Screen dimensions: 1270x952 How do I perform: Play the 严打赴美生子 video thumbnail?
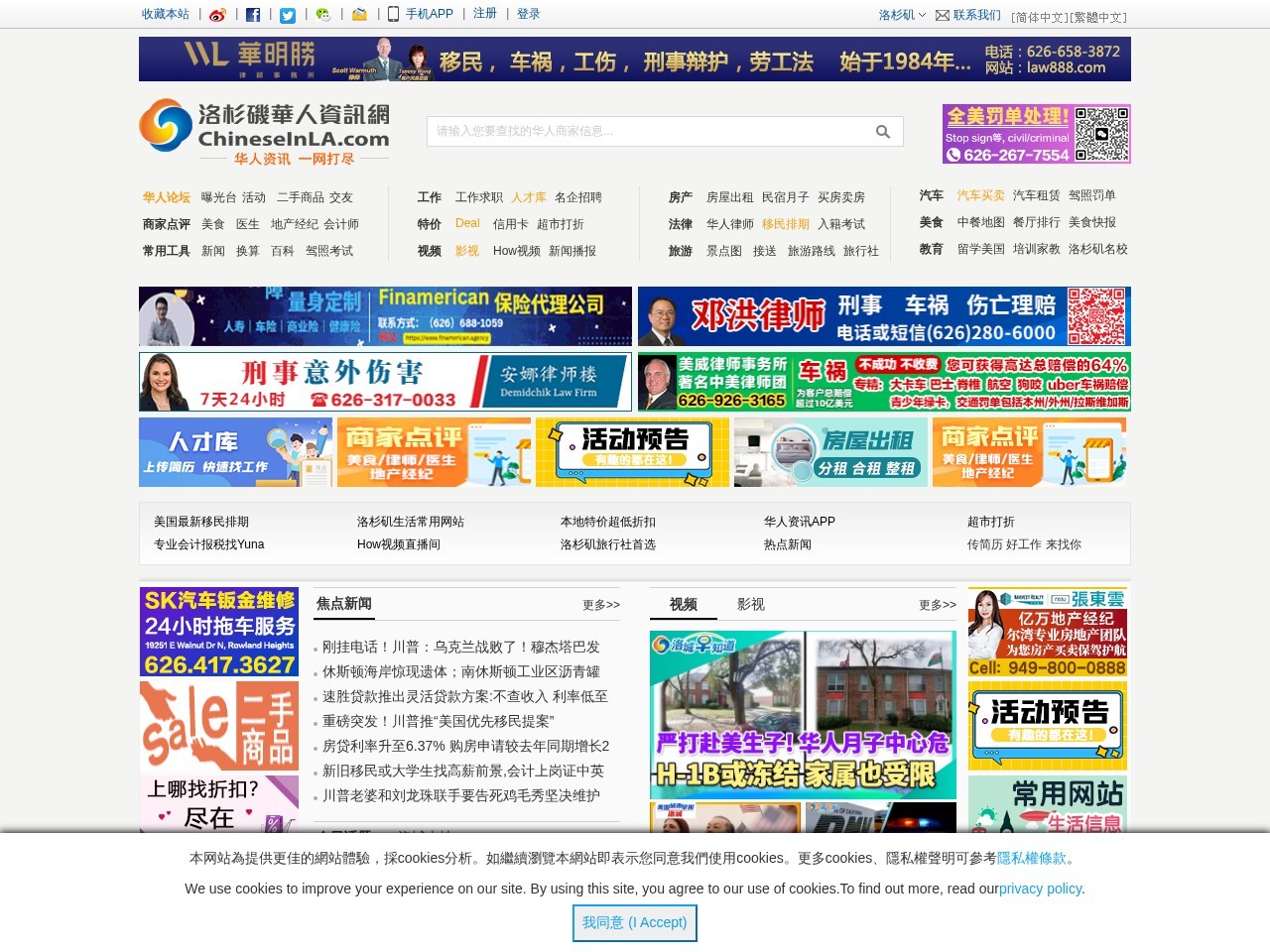pyautogui.click(x=803, y=715)
